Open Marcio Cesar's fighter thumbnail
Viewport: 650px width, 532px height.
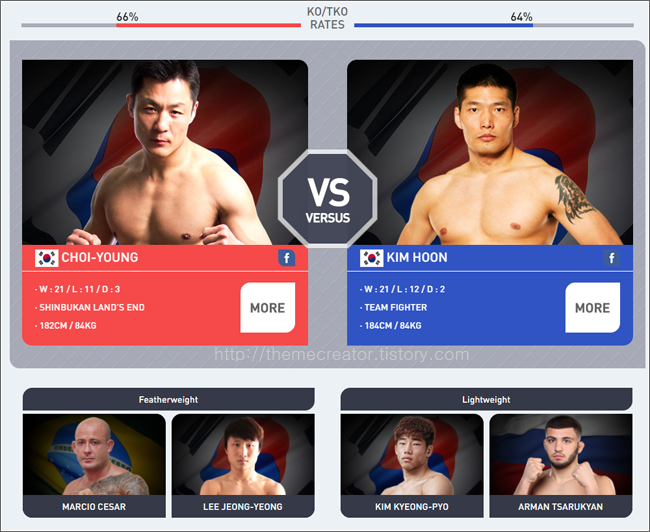[94, 465]
